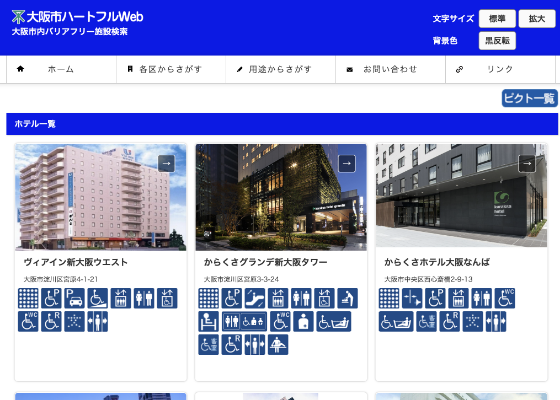Click 大阪市内バリアフリー施設検索 subtitle
560x400 pixels.
[70, 31]
